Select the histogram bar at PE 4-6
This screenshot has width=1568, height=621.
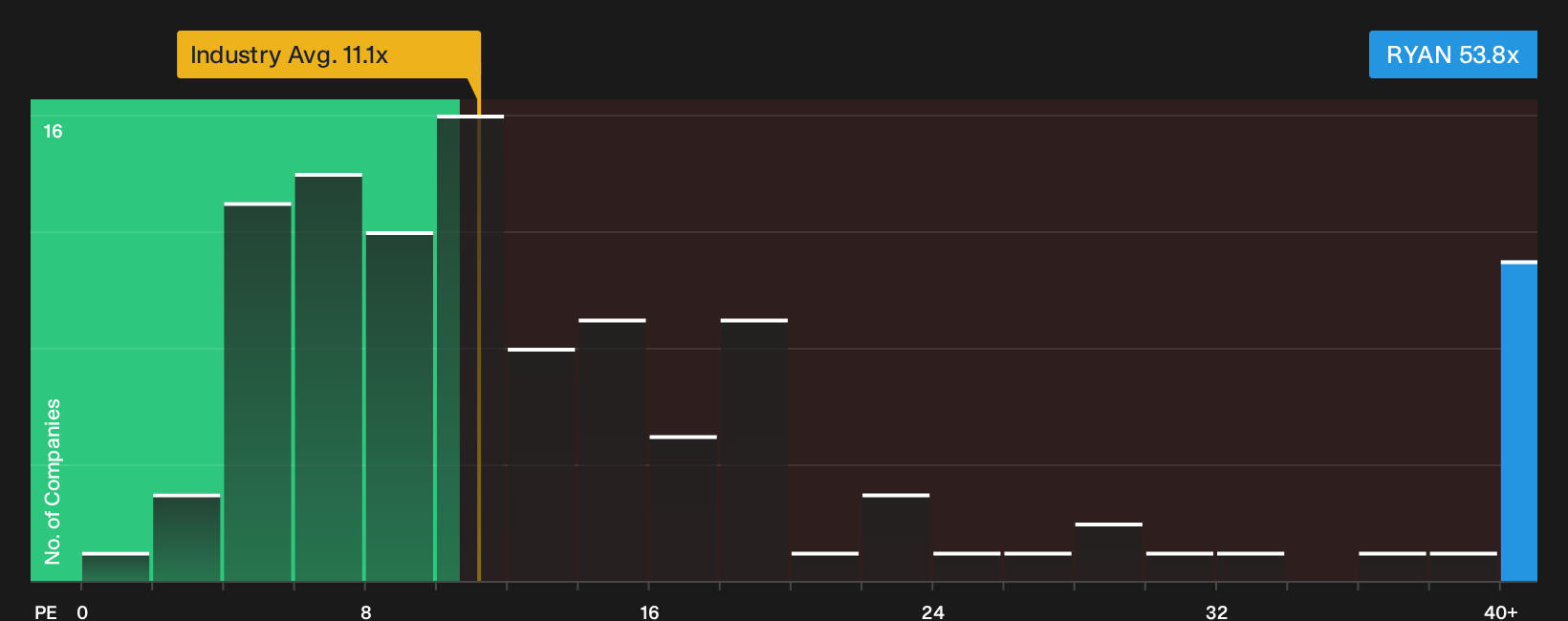257,392
